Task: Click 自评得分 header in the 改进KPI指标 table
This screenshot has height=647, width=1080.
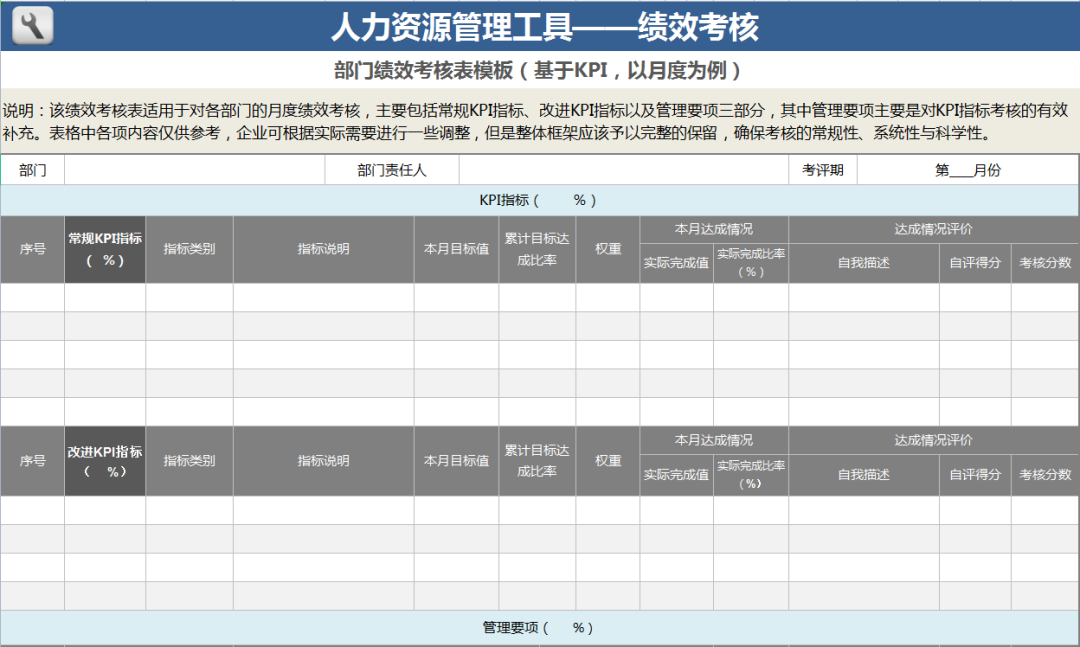Action: click(x=975, y=475)
